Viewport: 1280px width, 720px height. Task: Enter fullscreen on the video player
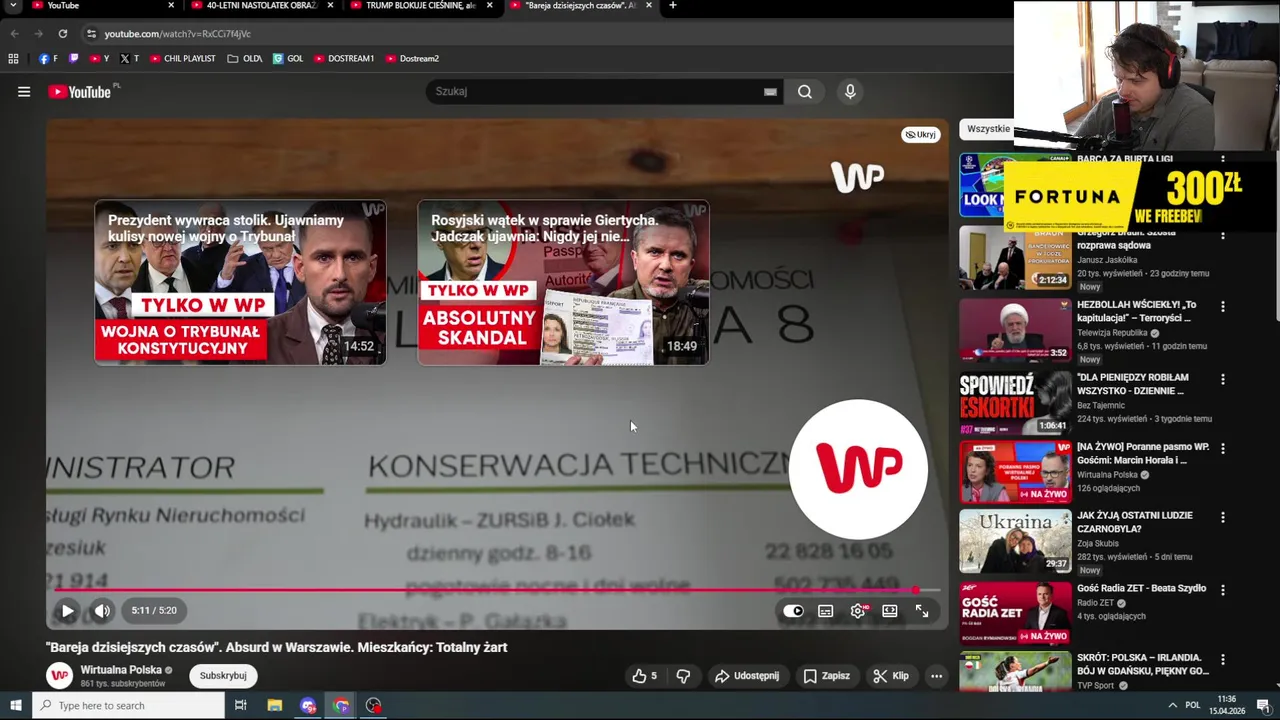tap(922, 611)
